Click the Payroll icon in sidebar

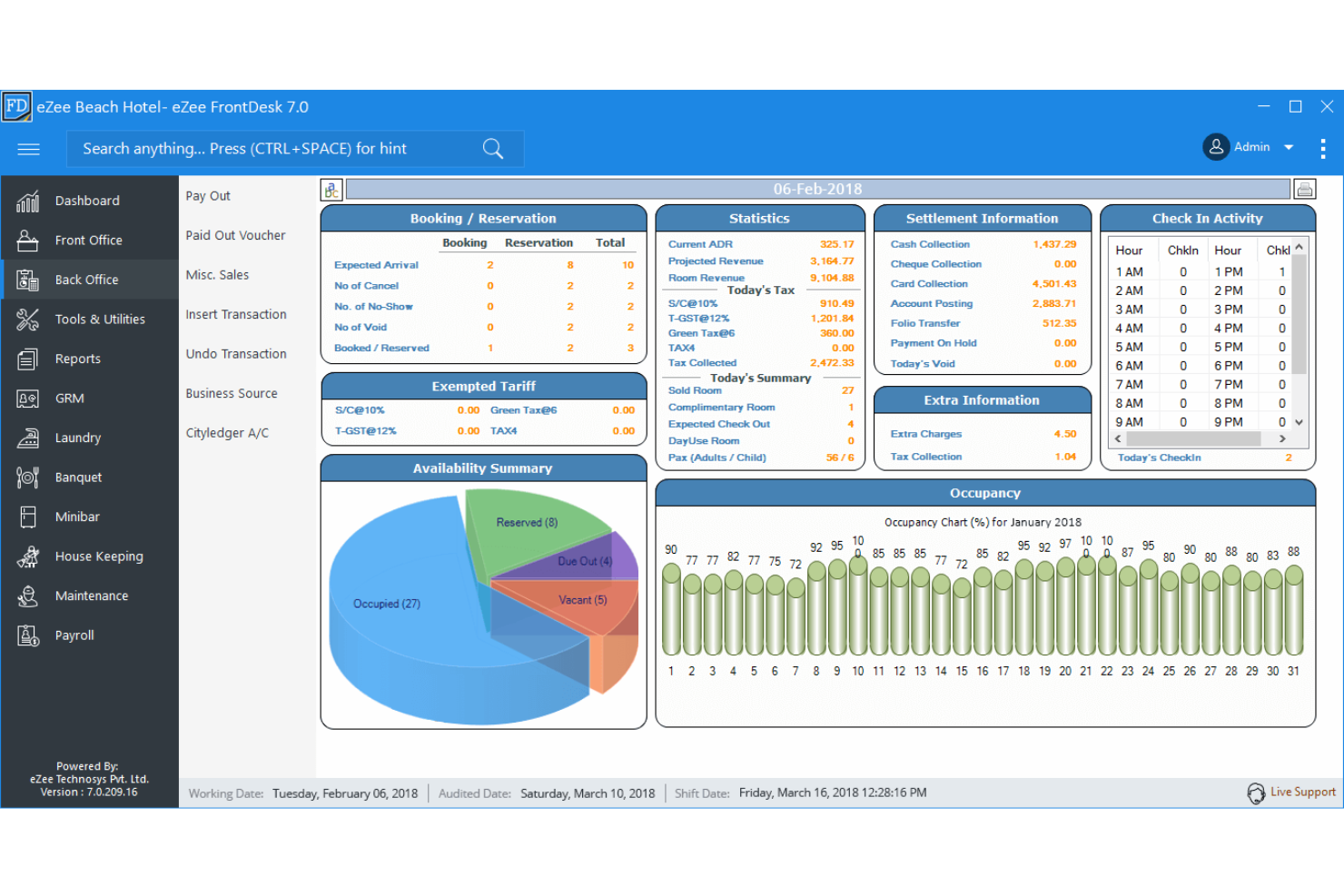[28, 635]
